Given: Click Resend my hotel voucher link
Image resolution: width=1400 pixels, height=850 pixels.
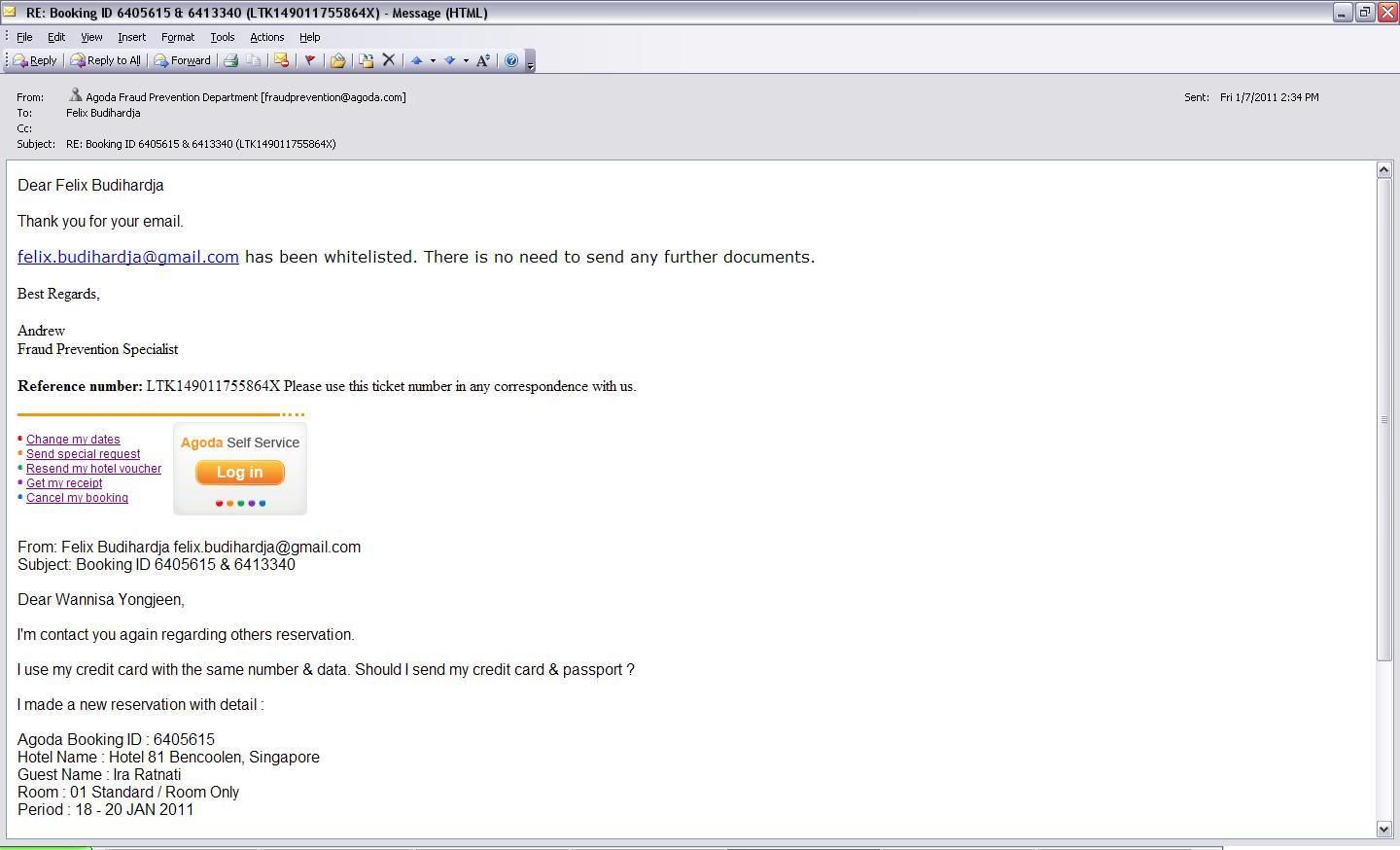Looking at the screenshot, I should 93,469.
